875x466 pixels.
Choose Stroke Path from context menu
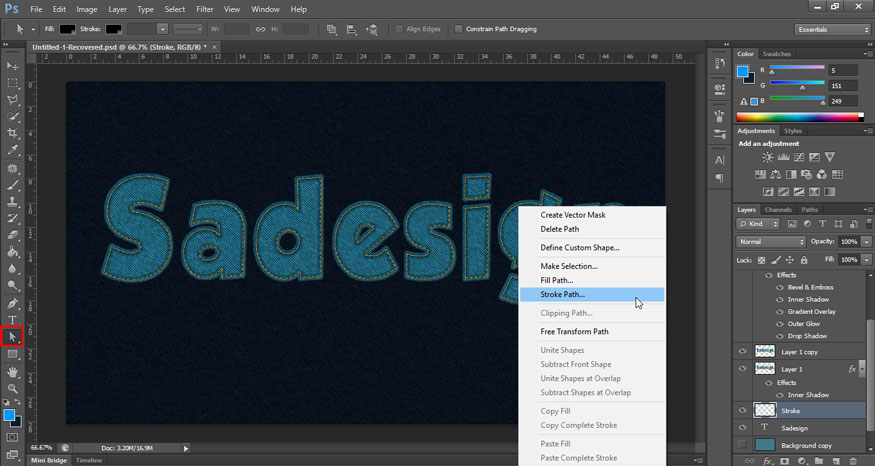tap(592, 295)
